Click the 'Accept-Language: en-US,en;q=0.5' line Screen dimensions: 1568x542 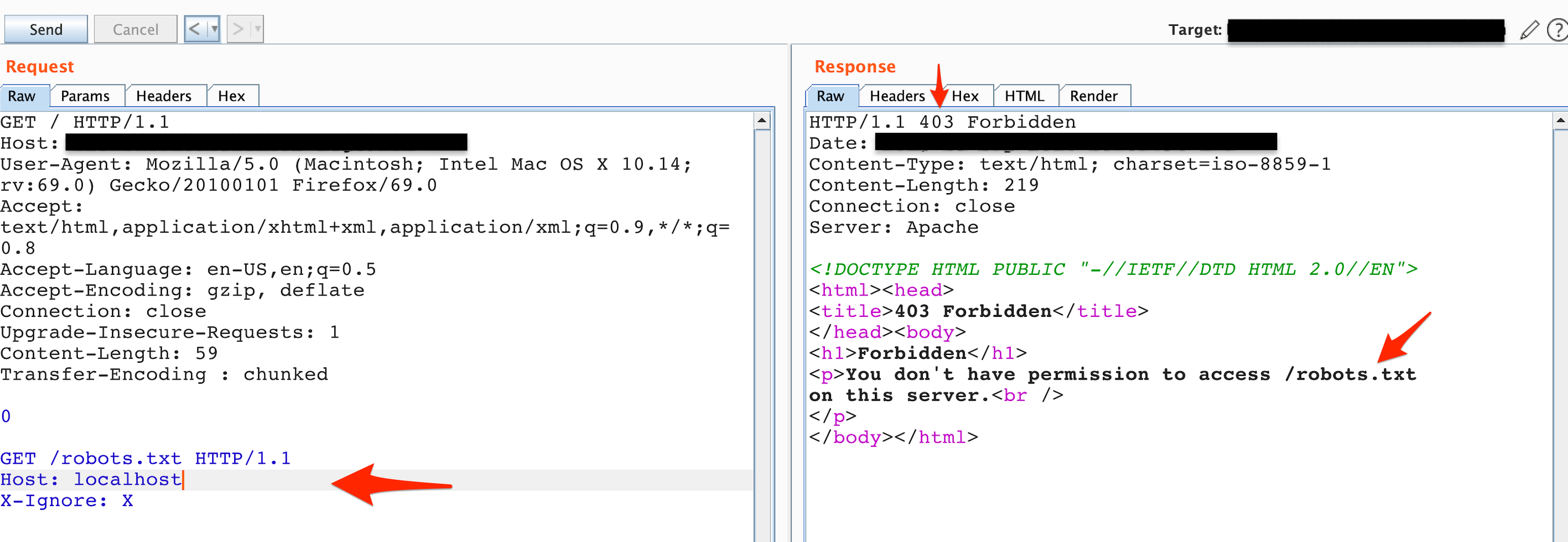188,269
